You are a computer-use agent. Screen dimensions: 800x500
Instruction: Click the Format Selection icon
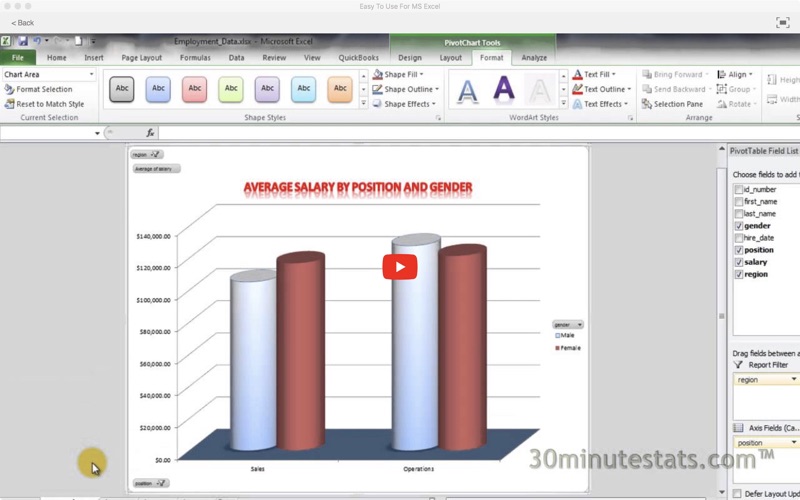point(9,89)
